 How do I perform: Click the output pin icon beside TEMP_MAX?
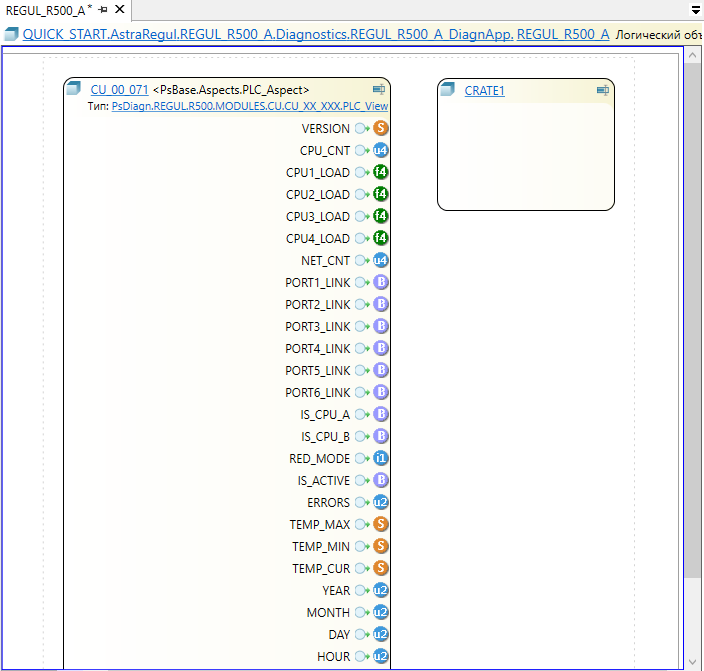click(362, 525)
